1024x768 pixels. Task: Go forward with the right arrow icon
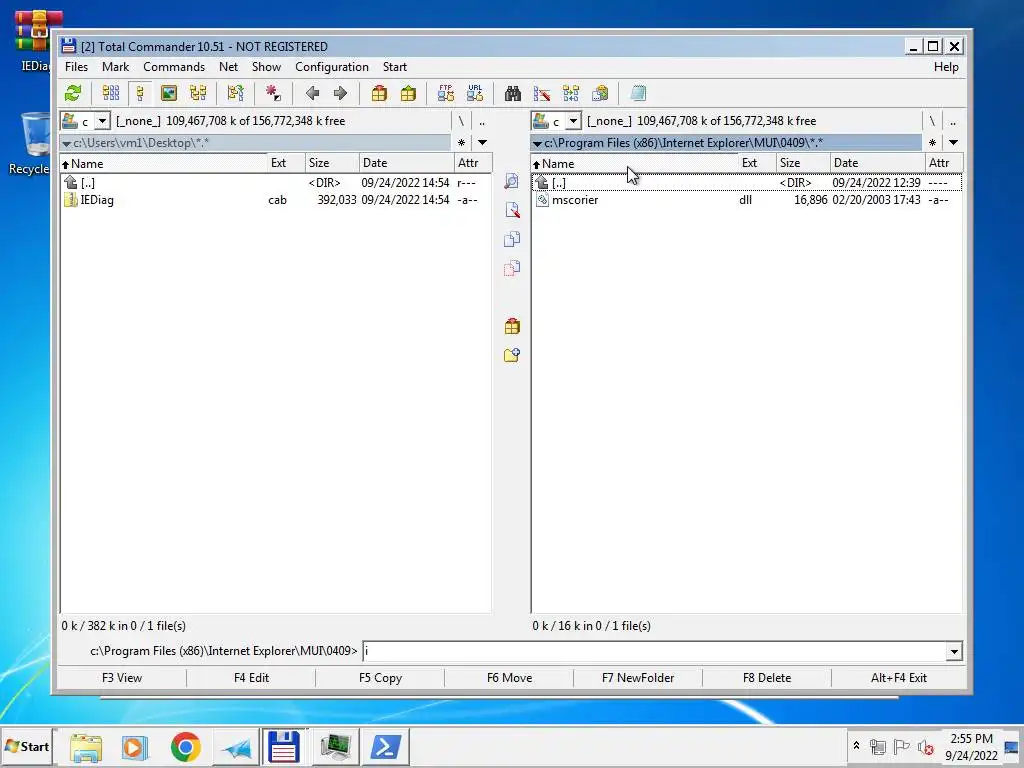(340, 93)
